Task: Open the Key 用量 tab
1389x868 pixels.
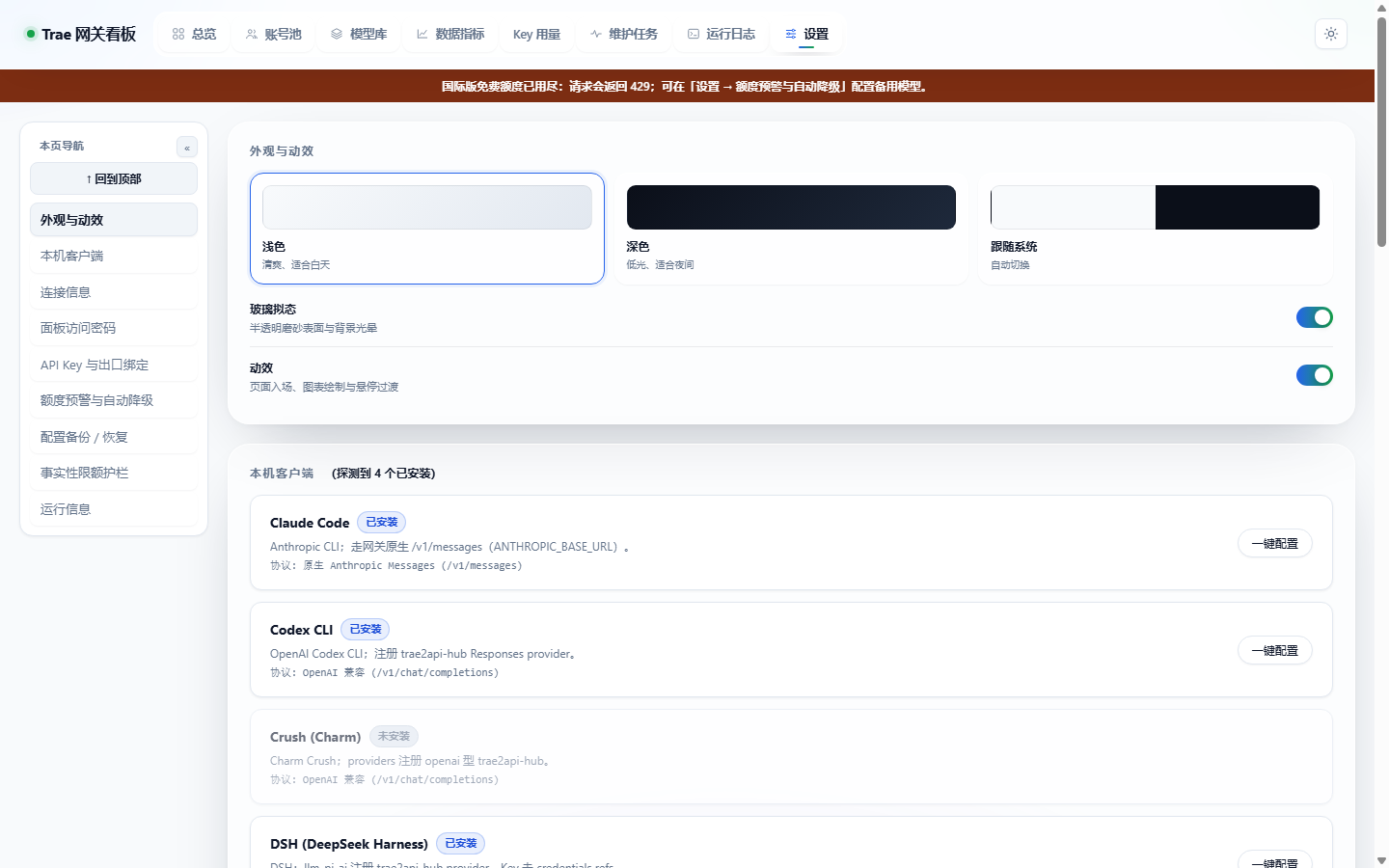Action: point(536,34)
